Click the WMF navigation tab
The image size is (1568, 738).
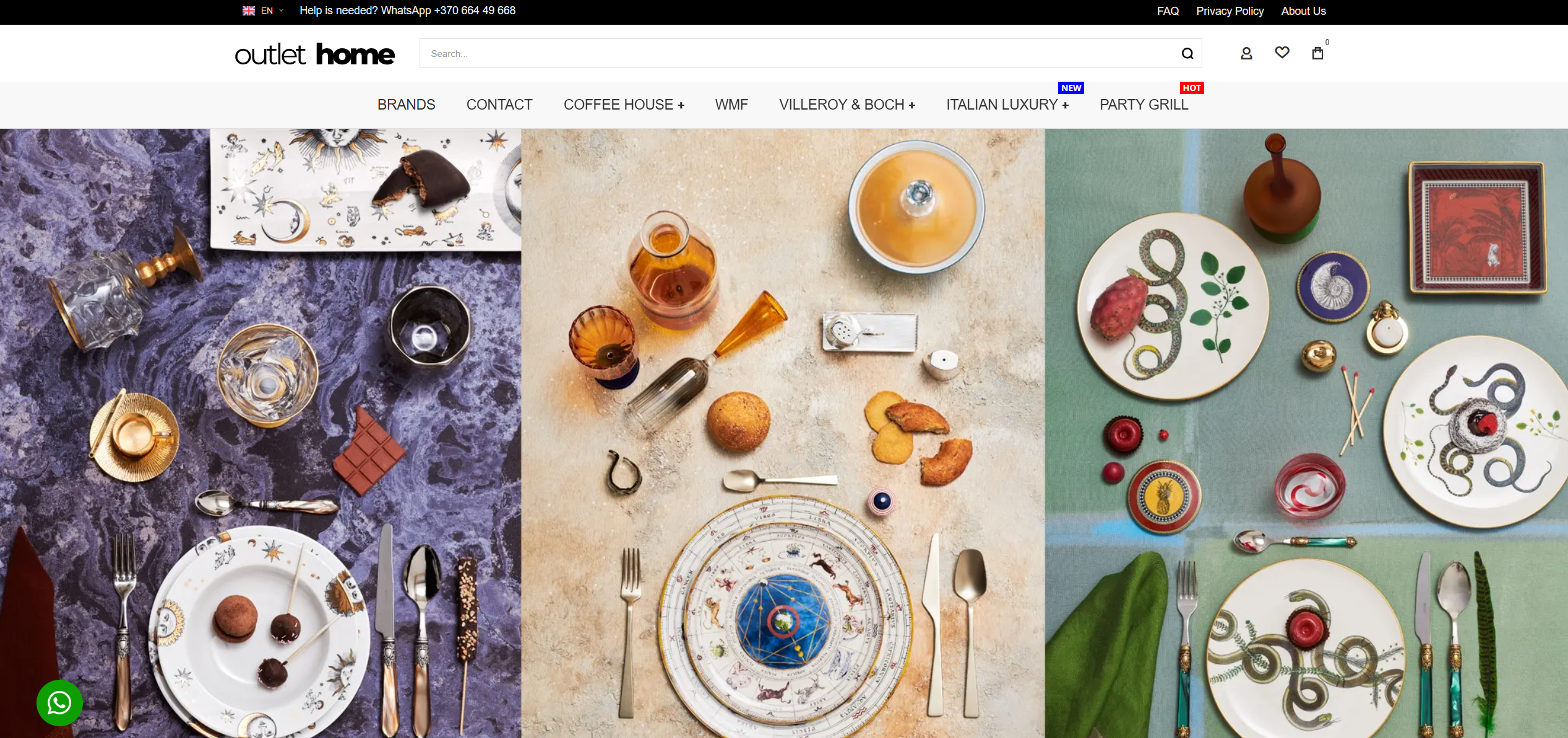pyautogui.click(x=731, y=104)
